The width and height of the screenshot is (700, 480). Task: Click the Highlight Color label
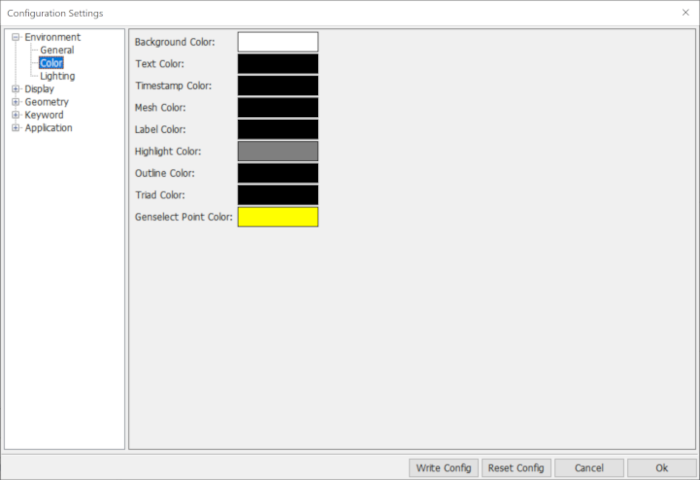168,151
